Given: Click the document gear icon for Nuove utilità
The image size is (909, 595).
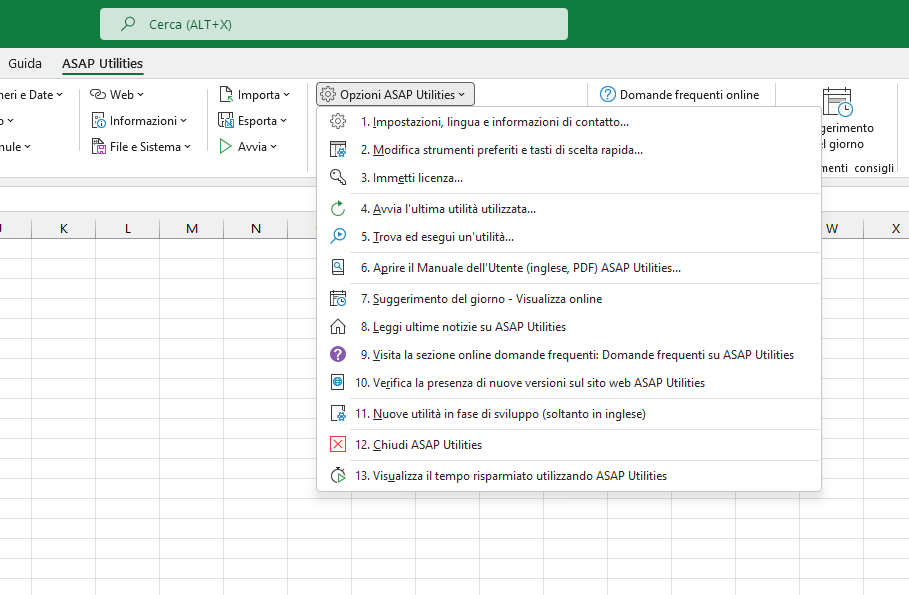Looking at the screenshot, I should [338, 413].
